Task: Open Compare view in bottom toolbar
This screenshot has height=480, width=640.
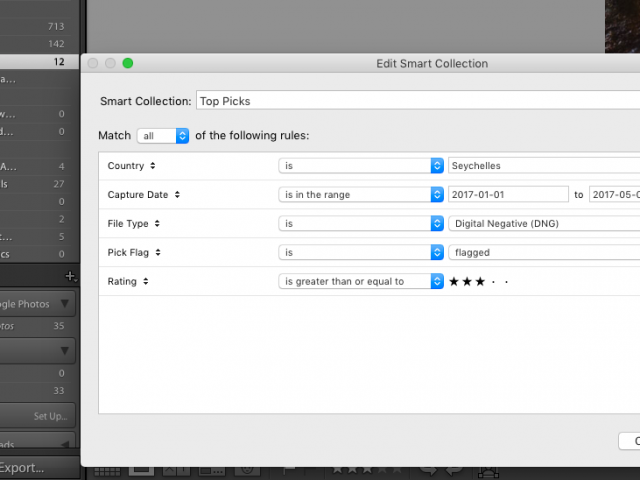Action: tap(178, 472)
